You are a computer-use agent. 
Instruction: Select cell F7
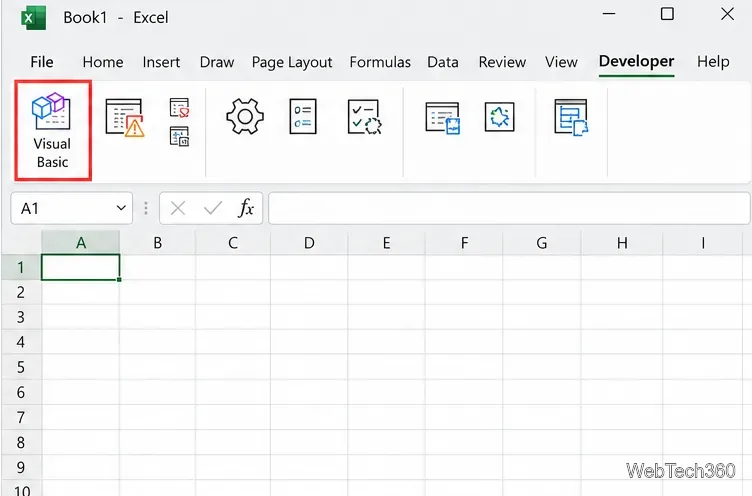coord(464,417)
